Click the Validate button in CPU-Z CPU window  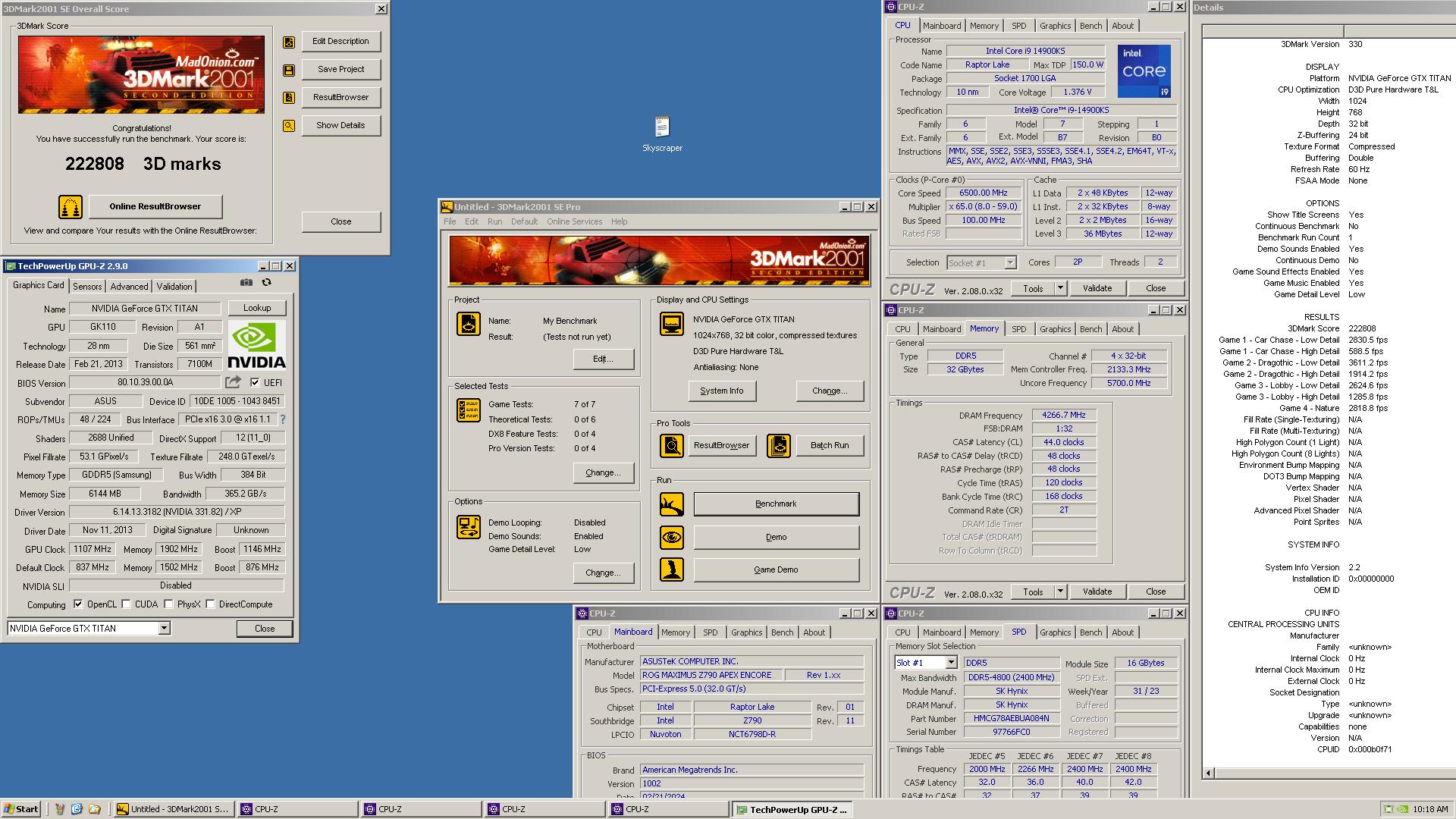tap(1097, 288)
